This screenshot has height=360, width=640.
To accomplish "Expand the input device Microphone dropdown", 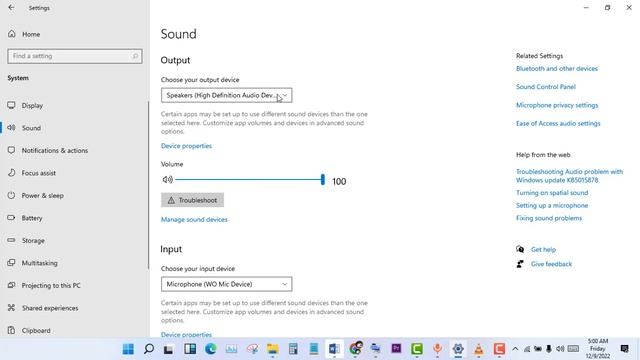I will (x=227, y=284).
